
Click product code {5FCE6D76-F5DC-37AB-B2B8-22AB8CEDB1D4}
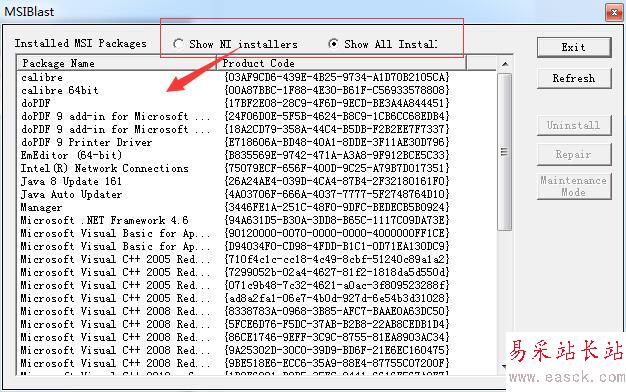pos(337,324)
